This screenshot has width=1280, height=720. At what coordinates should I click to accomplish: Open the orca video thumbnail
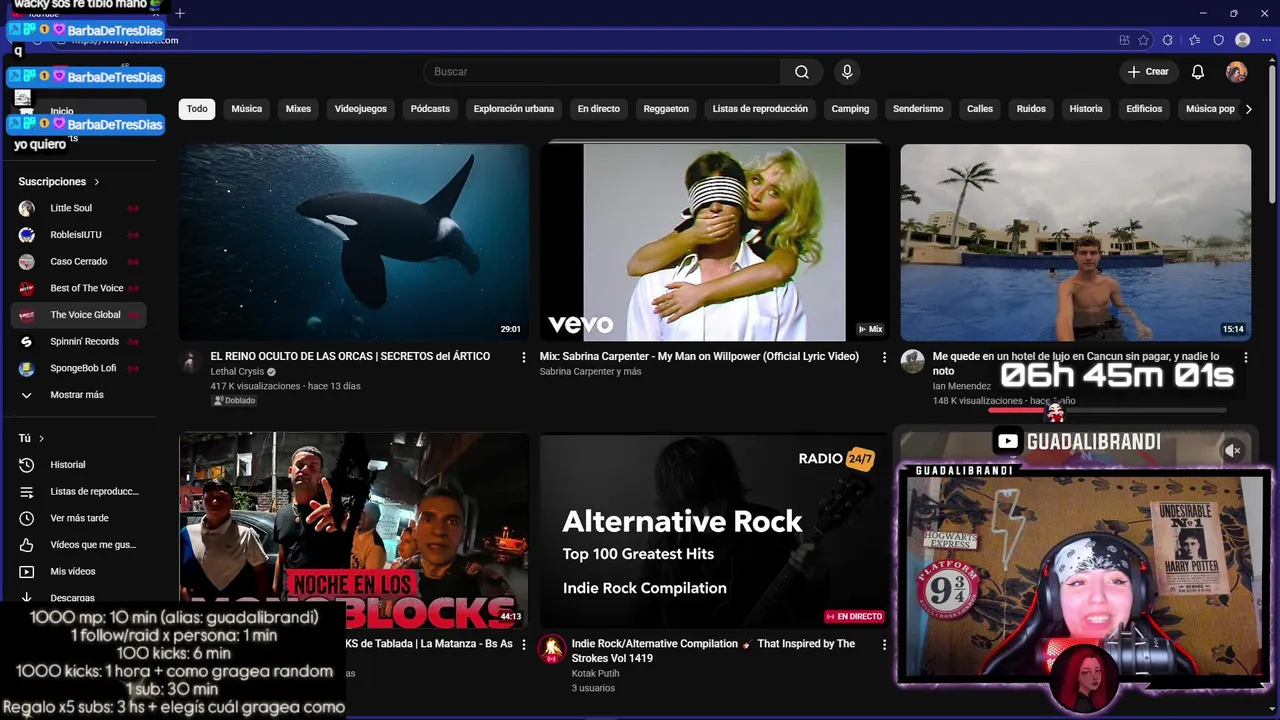(x=354, y=242)
